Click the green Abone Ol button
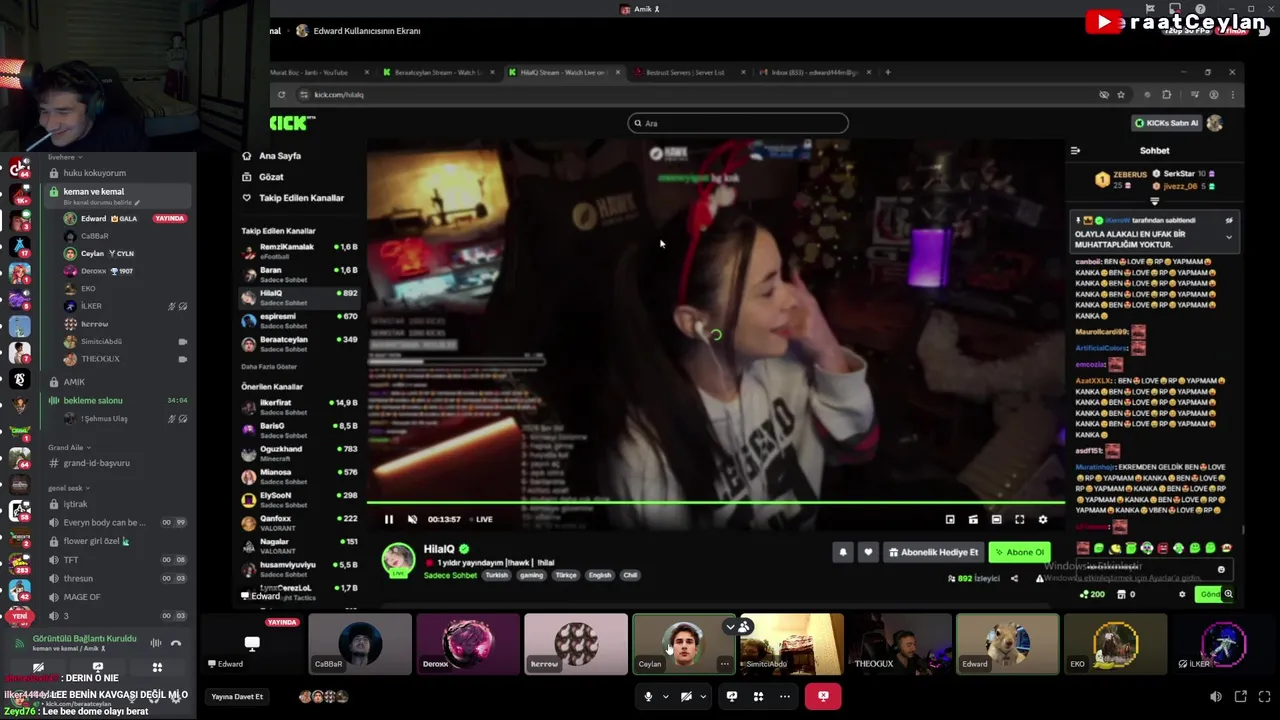This screenshot has height=720, width=1280. (1019, 552)
